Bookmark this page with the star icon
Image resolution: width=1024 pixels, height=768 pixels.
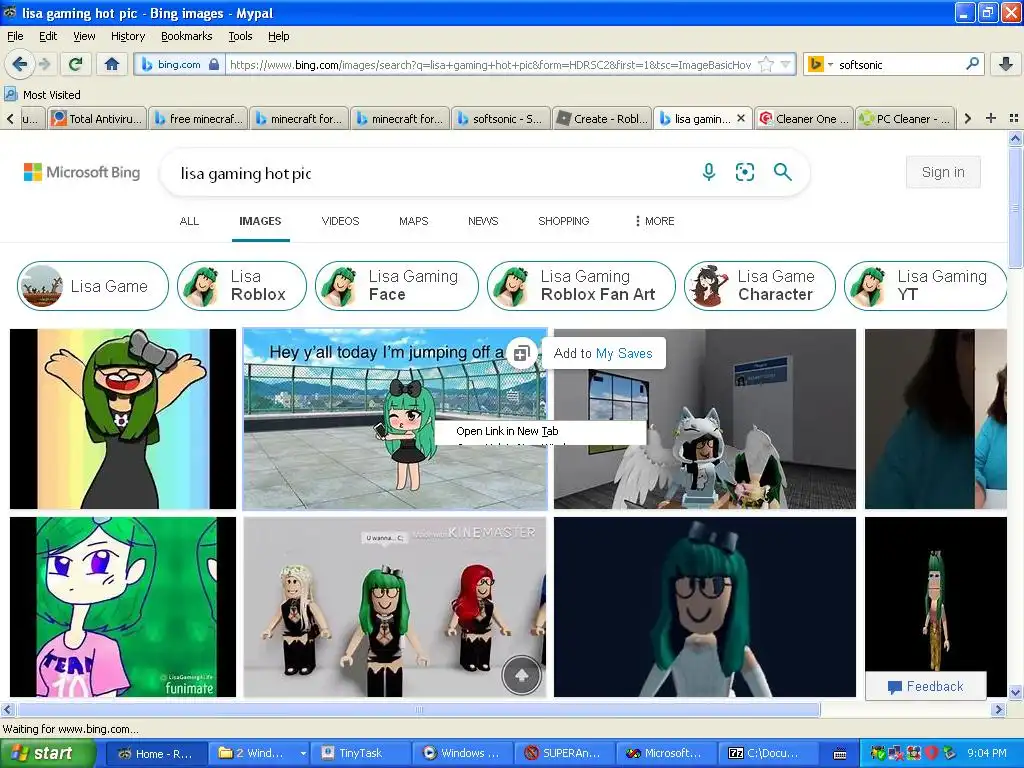point(766,65)
